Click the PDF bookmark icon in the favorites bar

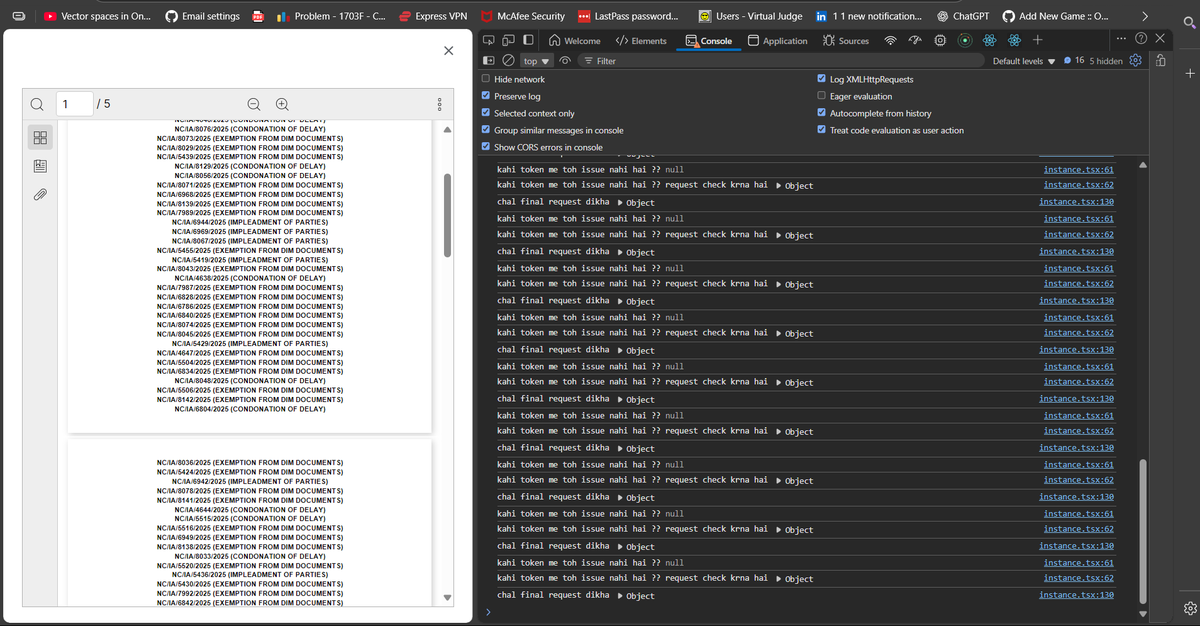257,17
